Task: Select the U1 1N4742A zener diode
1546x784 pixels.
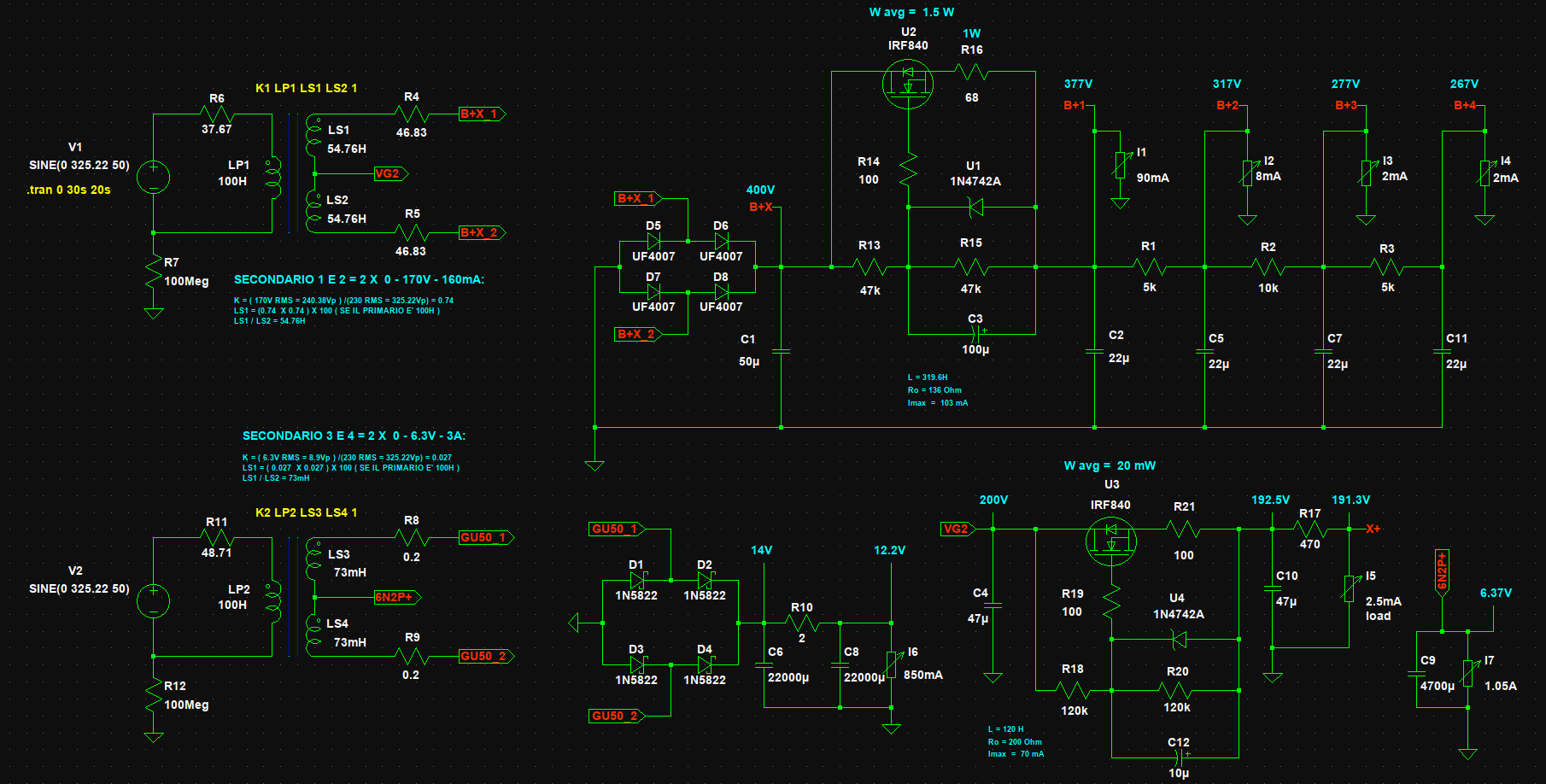Action: pos(975,207)
